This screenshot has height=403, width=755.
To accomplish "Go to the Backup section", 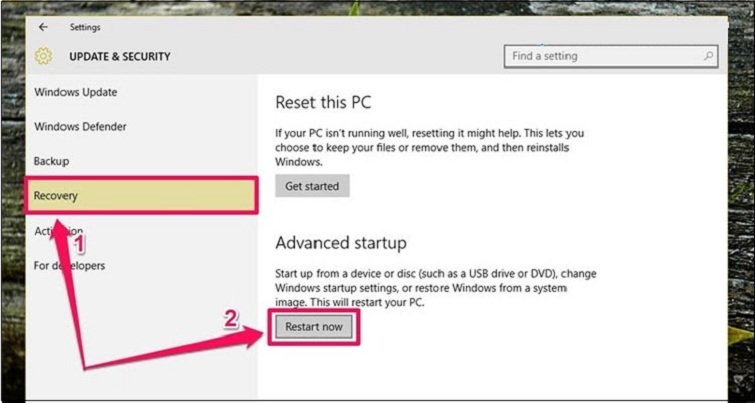I will coord(51,161).
